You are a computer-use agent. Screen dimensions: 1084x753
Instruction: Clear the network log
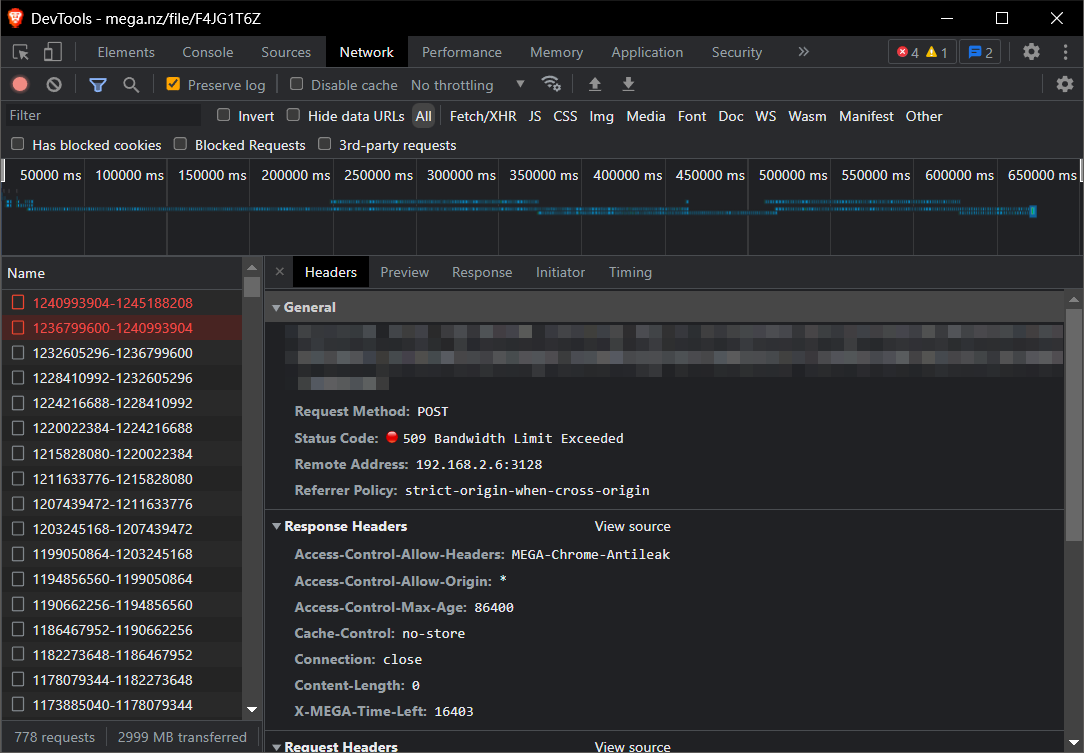[54, 85]
